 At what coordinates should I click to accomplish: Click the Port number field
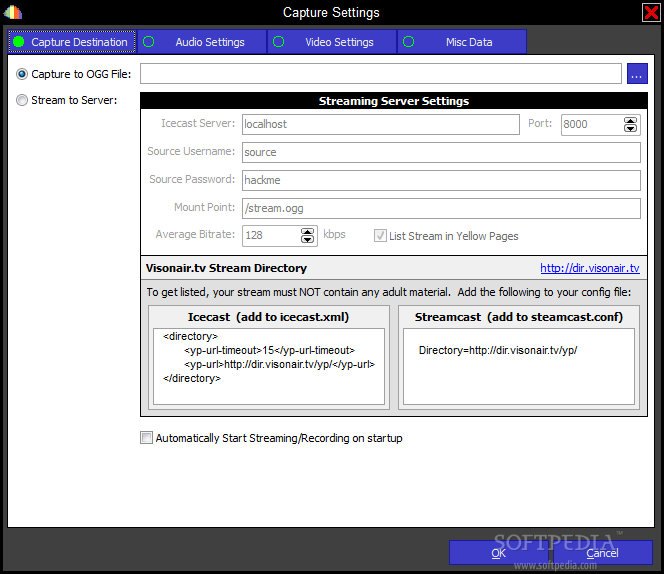(592, 125)
